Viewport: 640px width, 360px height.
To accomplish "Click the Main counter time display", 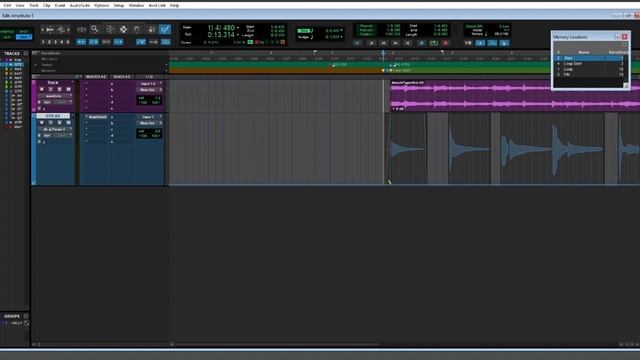I will pos(221,28).
